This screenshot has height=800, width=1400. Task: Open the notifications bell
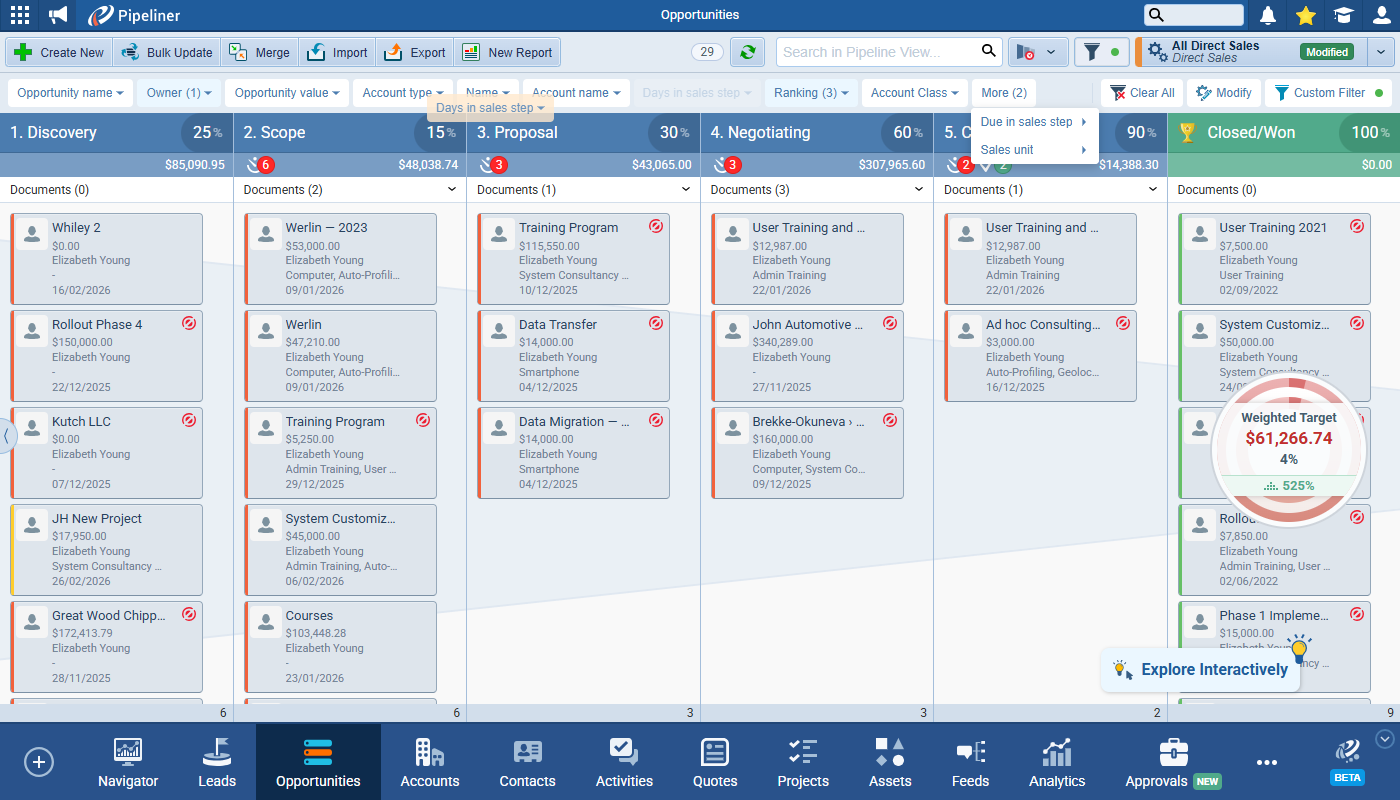pos(1268,15)
